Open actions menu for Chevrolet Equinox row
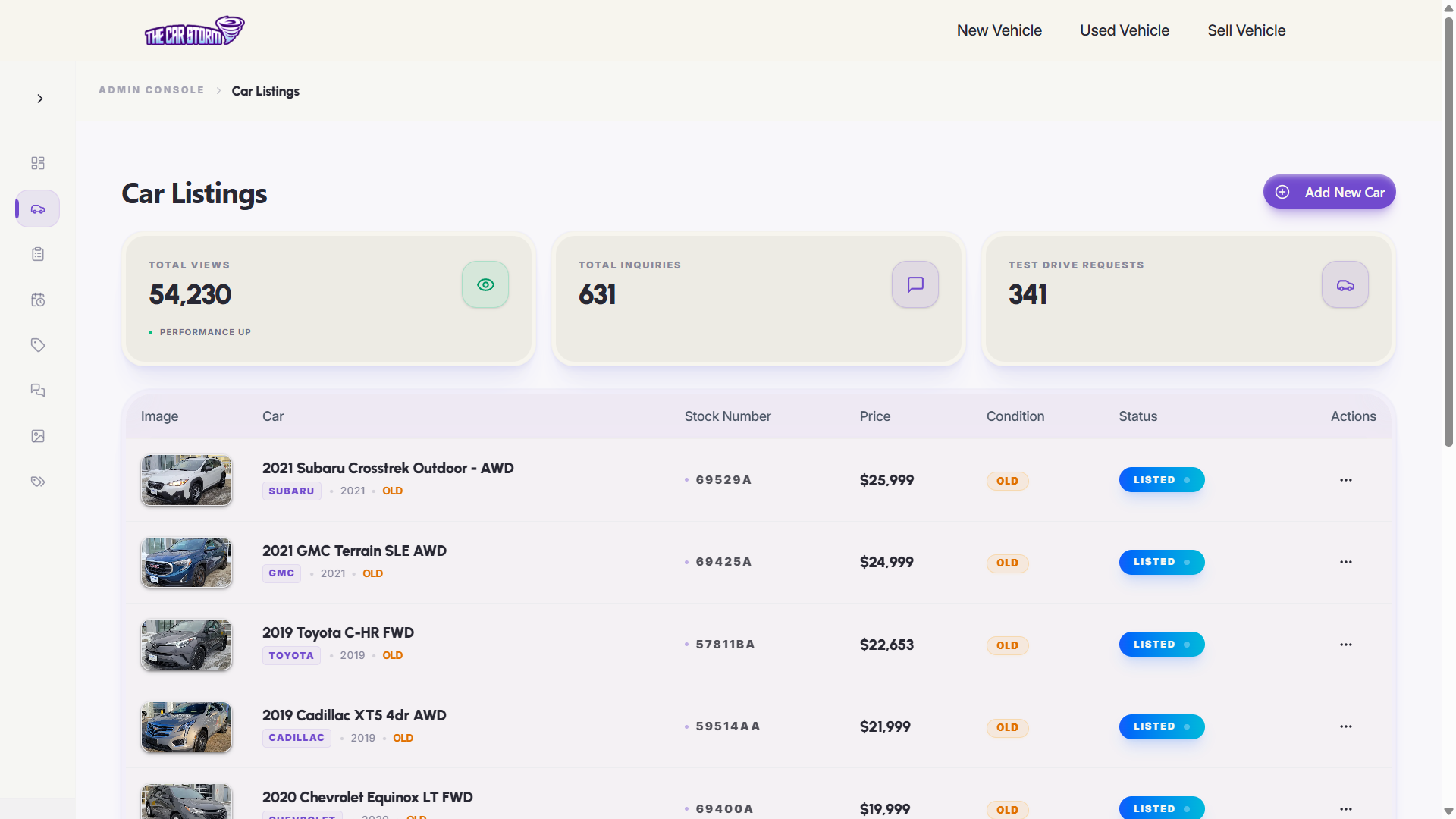Screen dimensions: 1456x819 point(1346,809)
